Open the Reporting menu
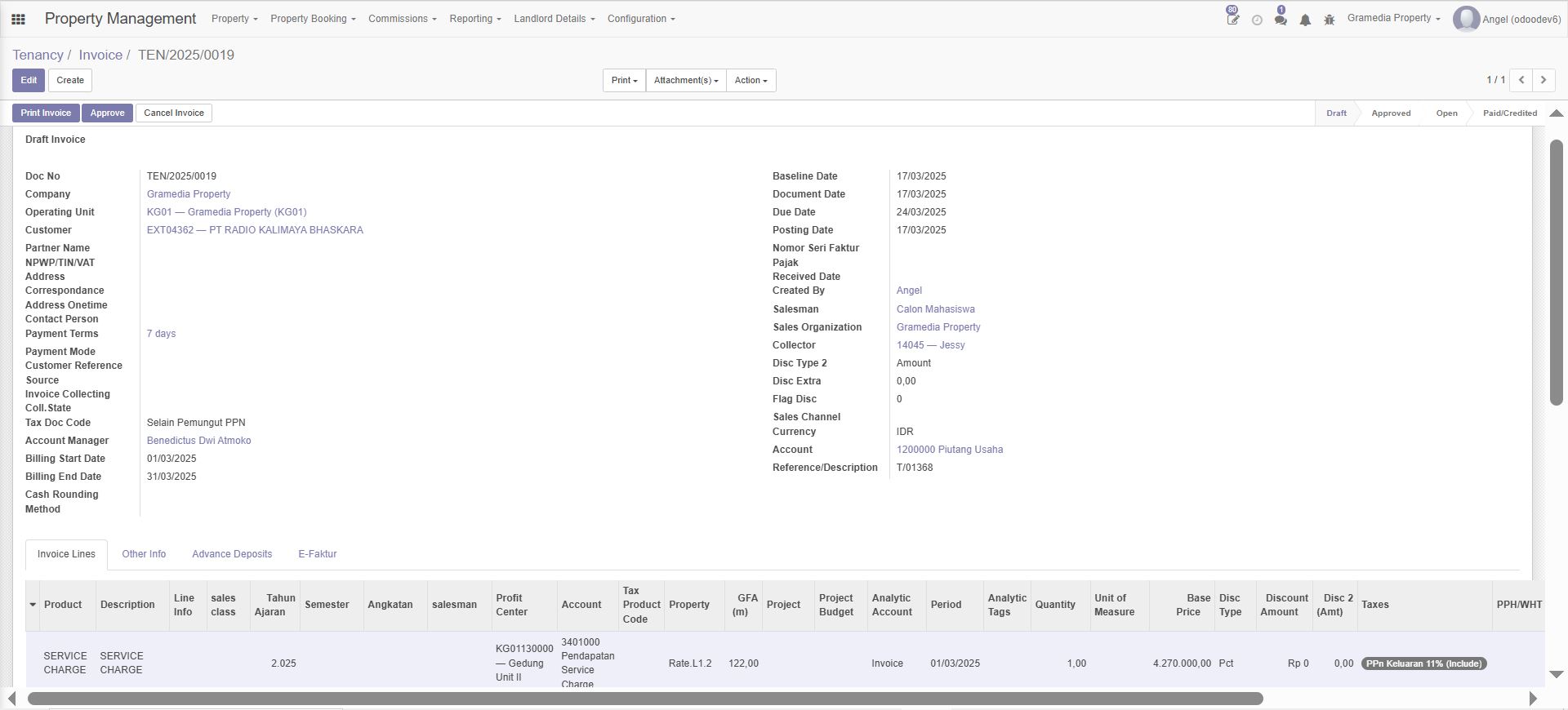Image resolution: width=1568 pixels, height=710 pixels. [x=475, y=19]
